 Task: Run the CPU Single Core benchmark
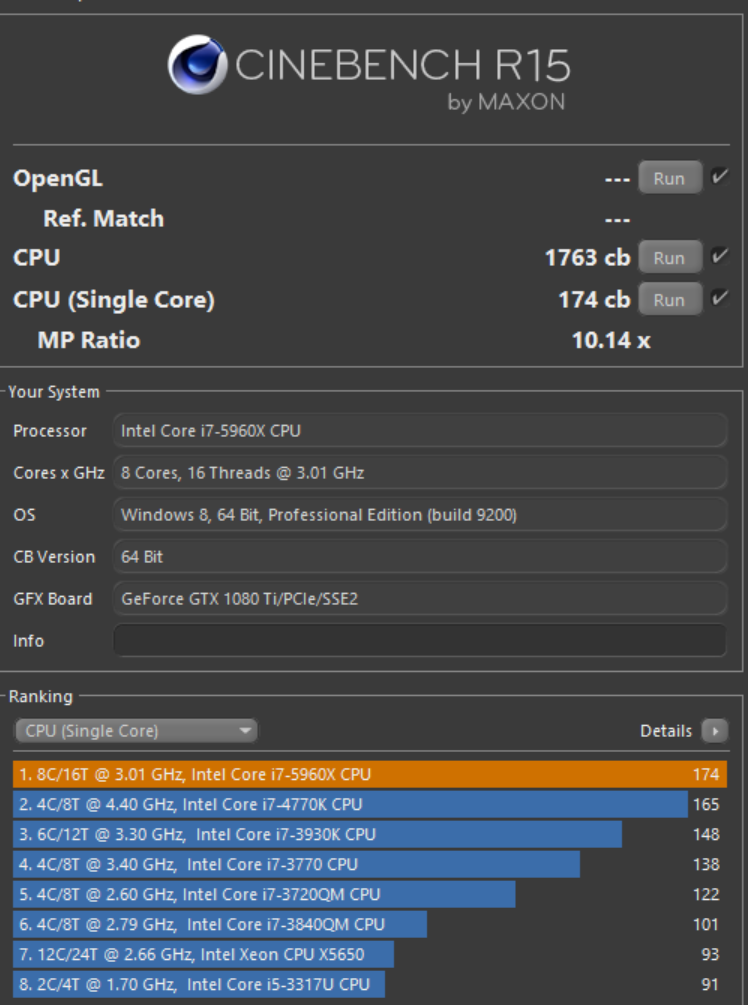coord(669,299)
